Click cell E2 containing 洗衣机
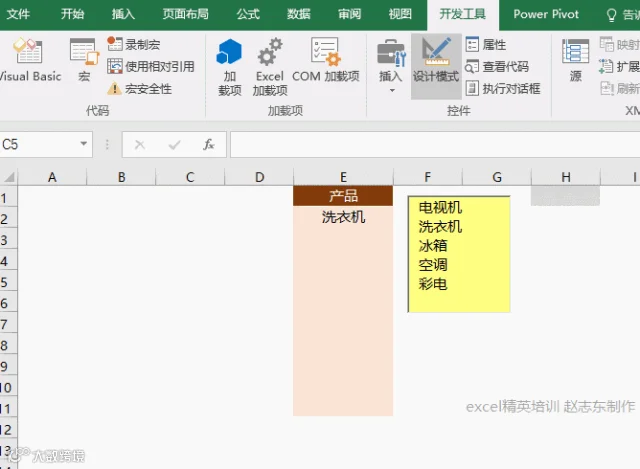This screenshot has width=640, height=469. point(343,217)
